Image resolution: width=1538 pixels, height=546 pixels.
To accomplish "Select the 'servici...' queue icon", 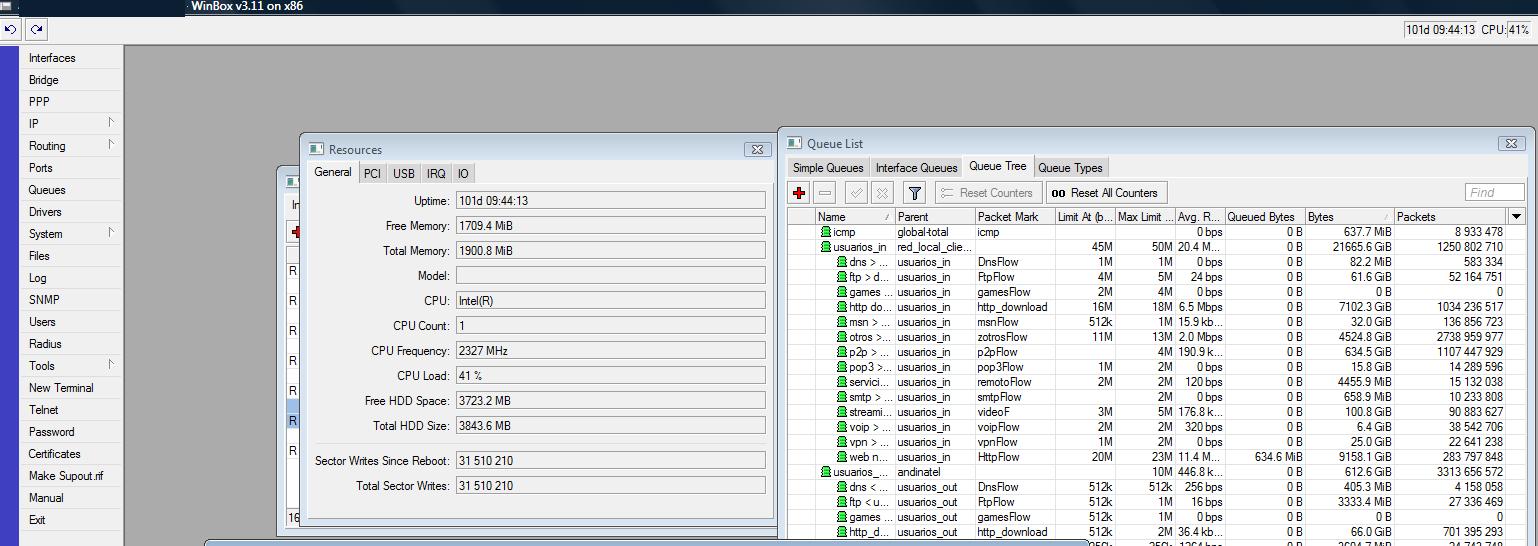I will [x=842, y=382].
